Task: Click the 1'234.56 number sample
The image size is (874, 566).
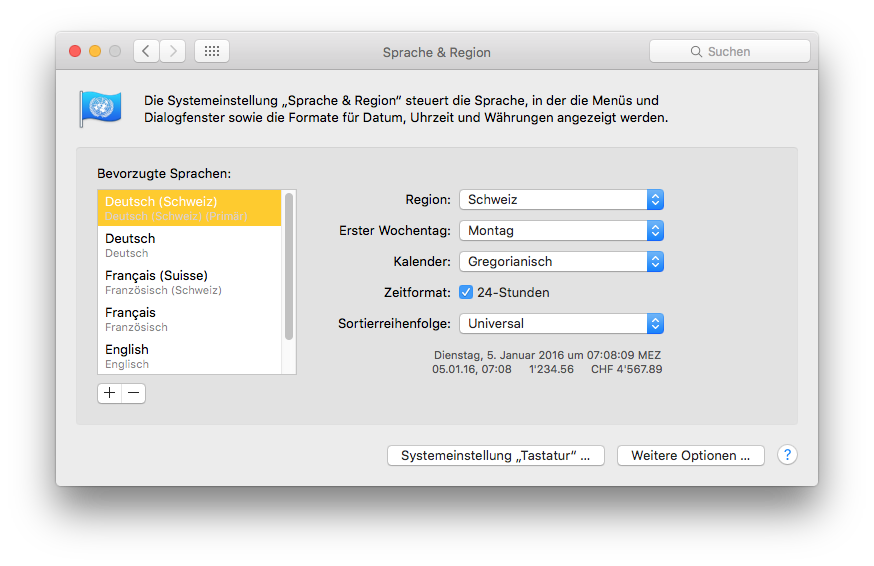Action: pos(551,369)
